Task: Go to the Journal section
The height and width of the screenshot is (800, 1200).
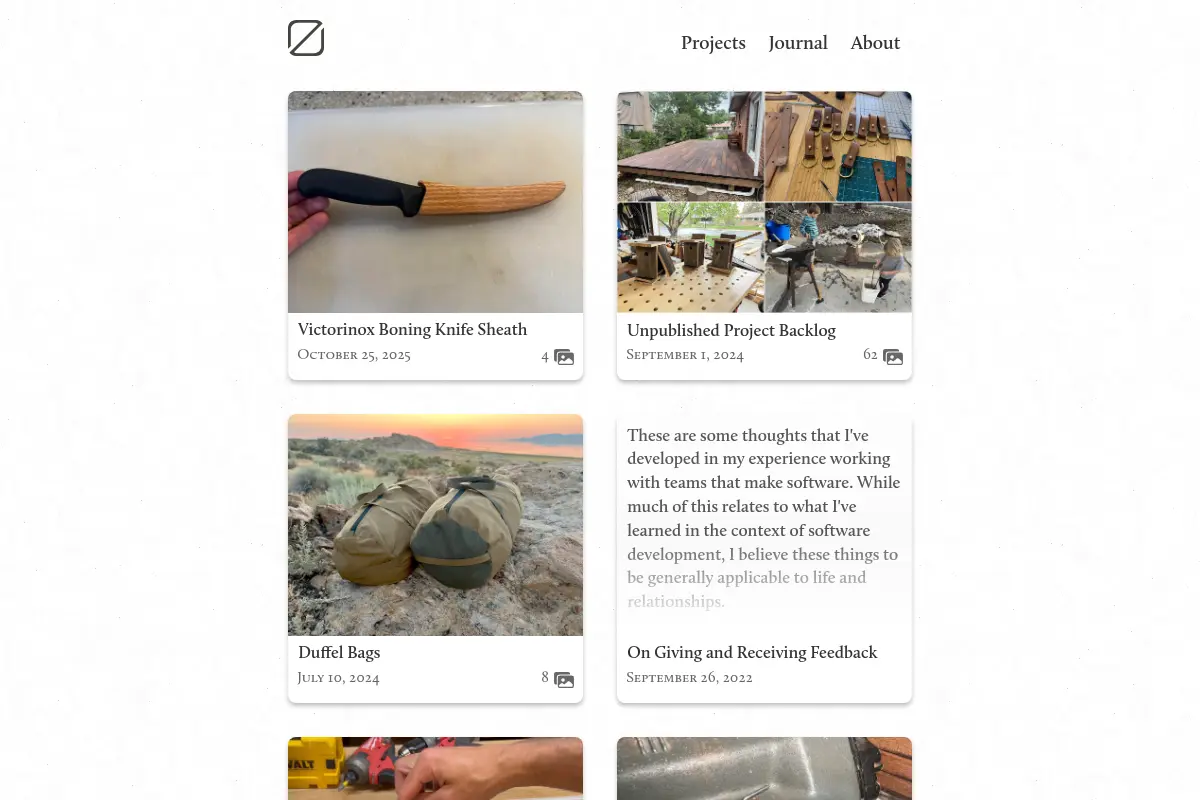Action: 798,43
